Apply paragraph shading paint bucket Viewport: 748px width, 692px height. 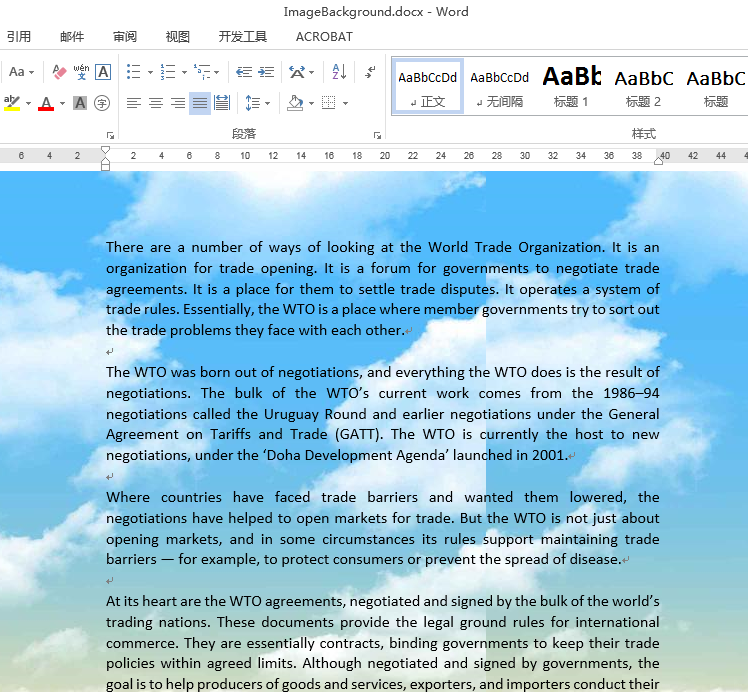[x=295, y=103]
